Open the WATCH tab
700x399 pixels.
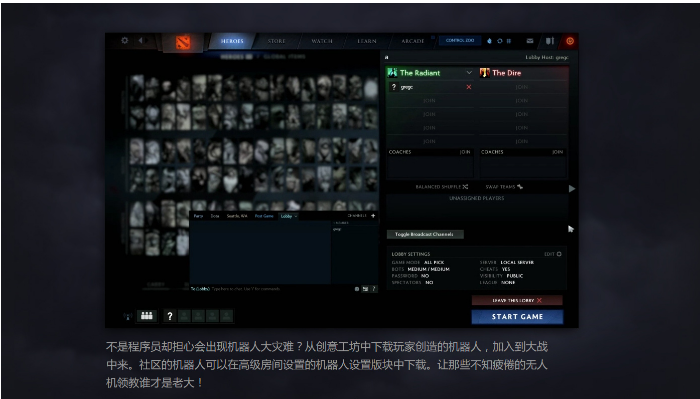coord(322,41)
